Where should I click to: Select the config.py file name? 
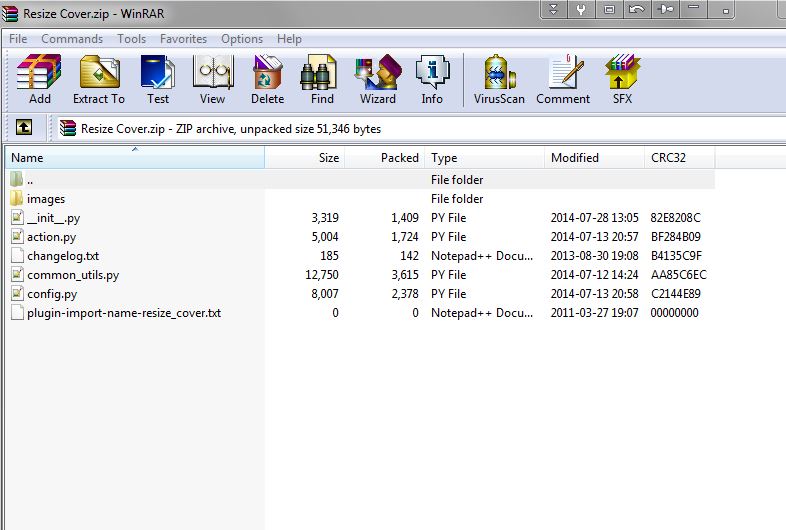(x=52, y=294)
